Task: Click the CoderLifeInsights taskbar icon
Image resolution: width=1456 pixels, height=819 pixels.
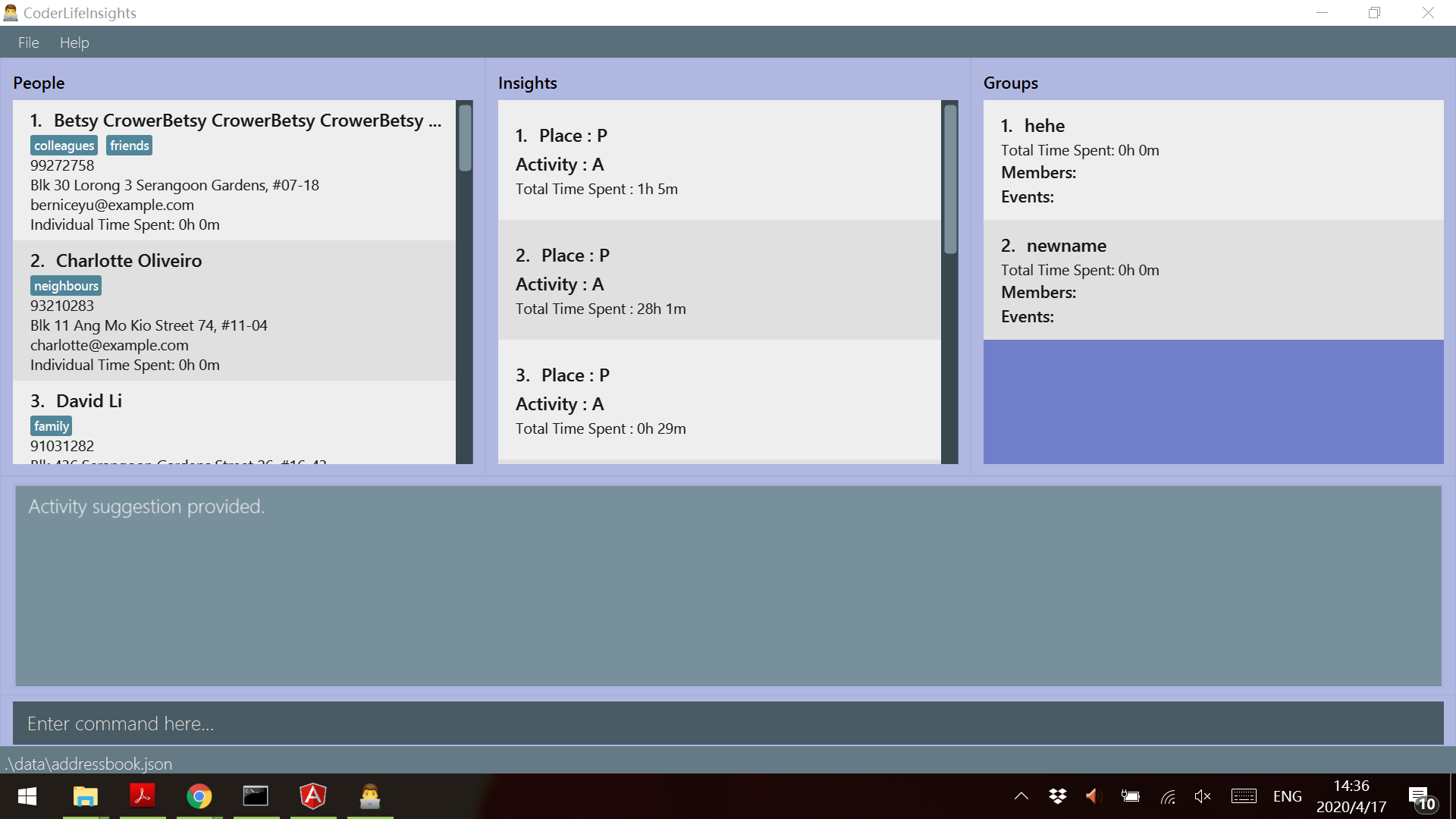Action: click(x=370, y=796)
